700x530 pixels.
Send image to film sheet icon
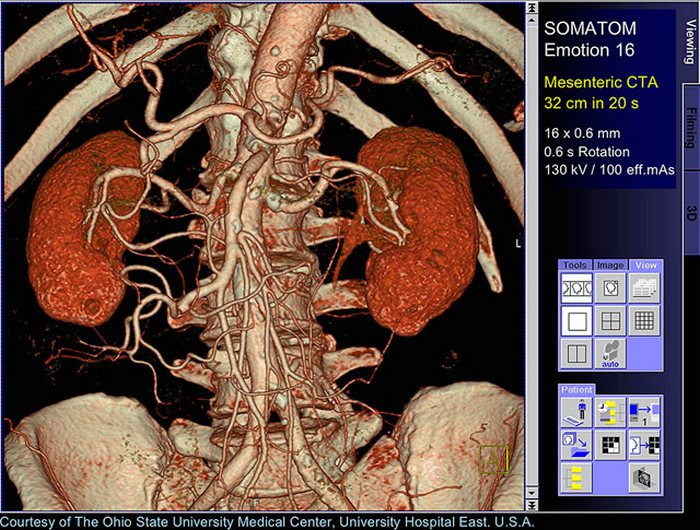[644, 445]
